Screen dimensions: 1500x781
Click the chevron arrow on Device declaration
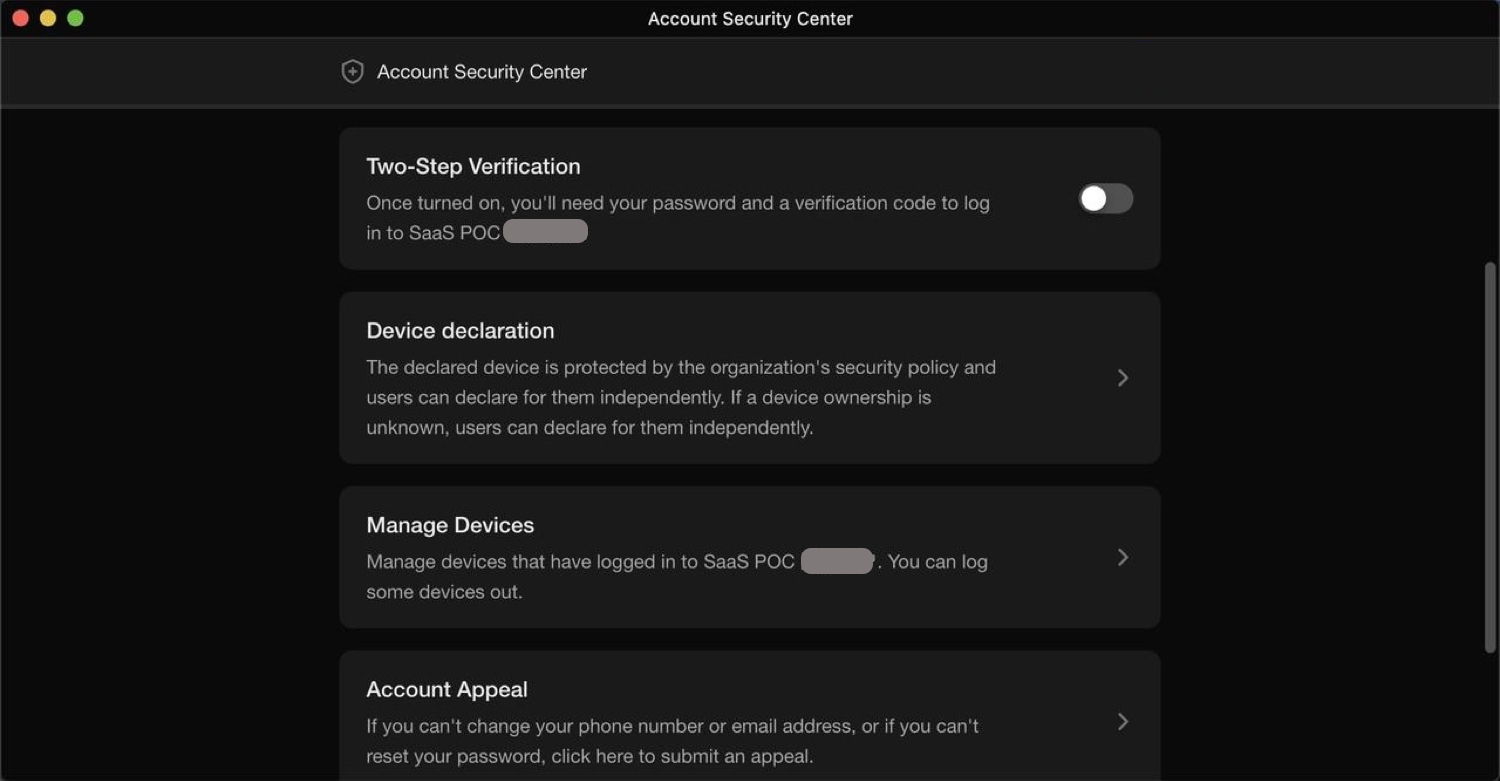[x=1122, y=378]
